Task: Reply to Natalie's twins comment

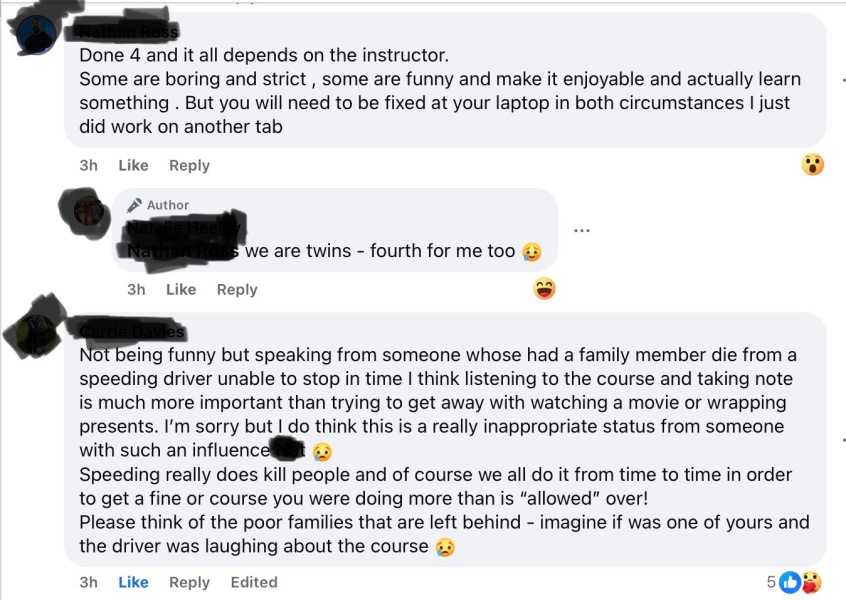Action: 237,289
